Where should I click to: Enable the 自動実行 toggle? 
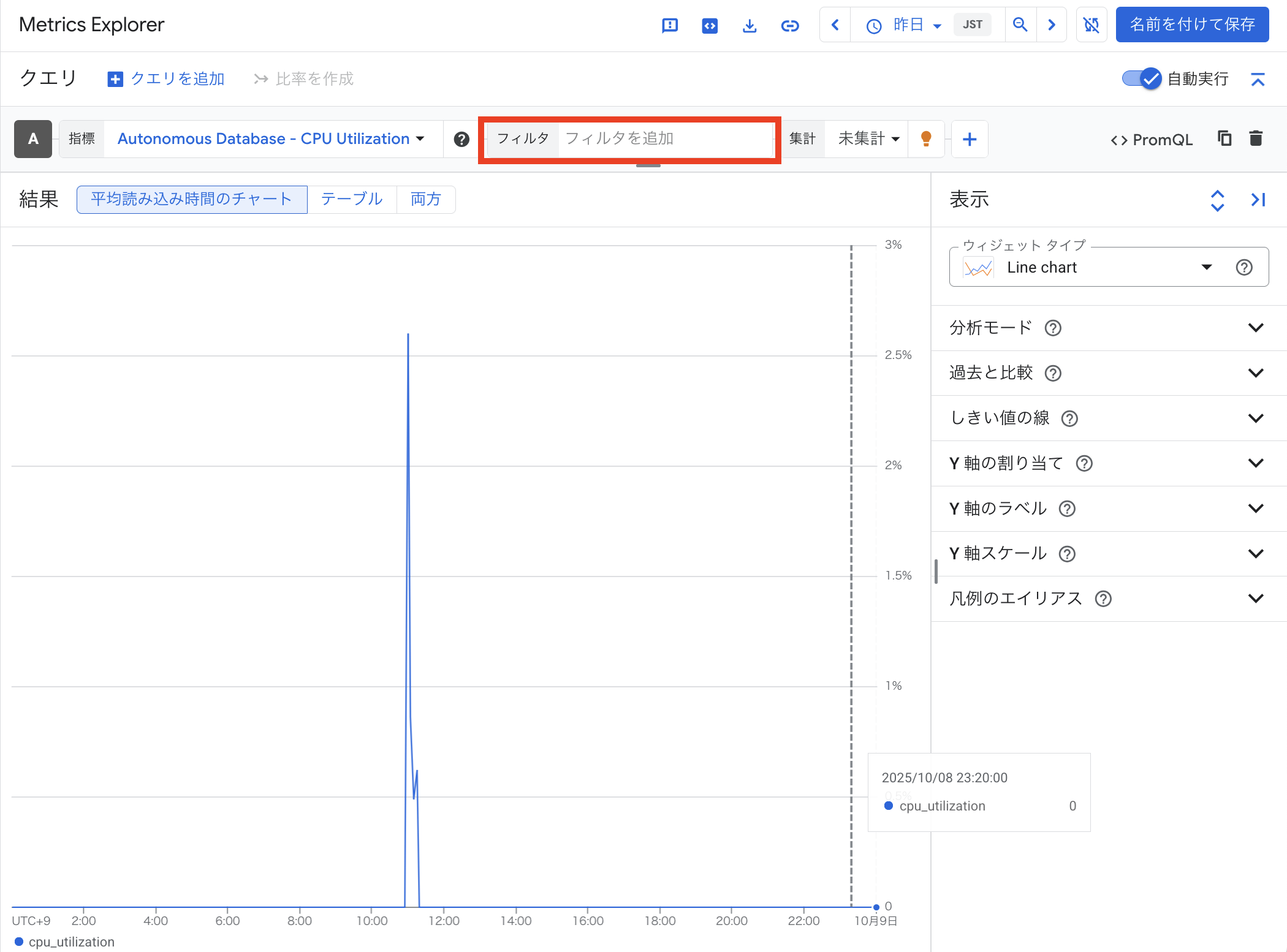pos(1141,78)
